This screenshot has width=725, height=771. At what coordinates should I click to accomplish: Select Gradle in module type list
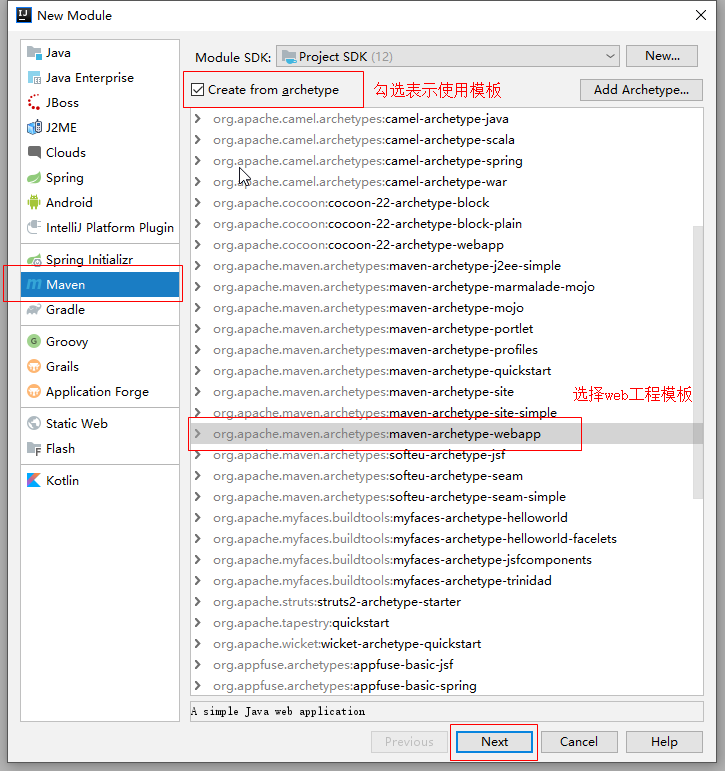(x=100, y=309)
